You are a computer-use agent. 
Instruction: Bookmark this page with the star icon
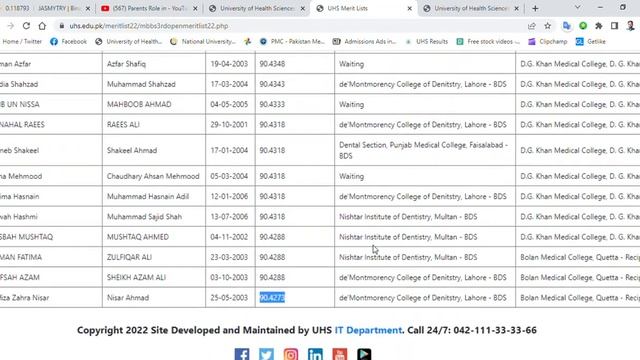pos(547,26)
